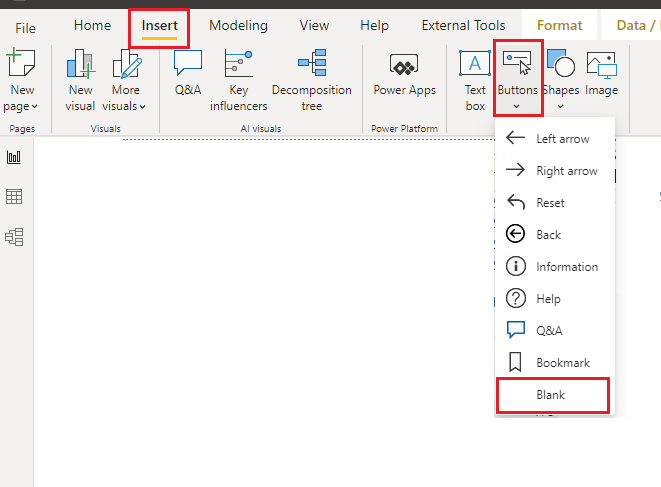661x487 pixels.
Task: Insert Decomposition tree visual
Action: point(312,80)
